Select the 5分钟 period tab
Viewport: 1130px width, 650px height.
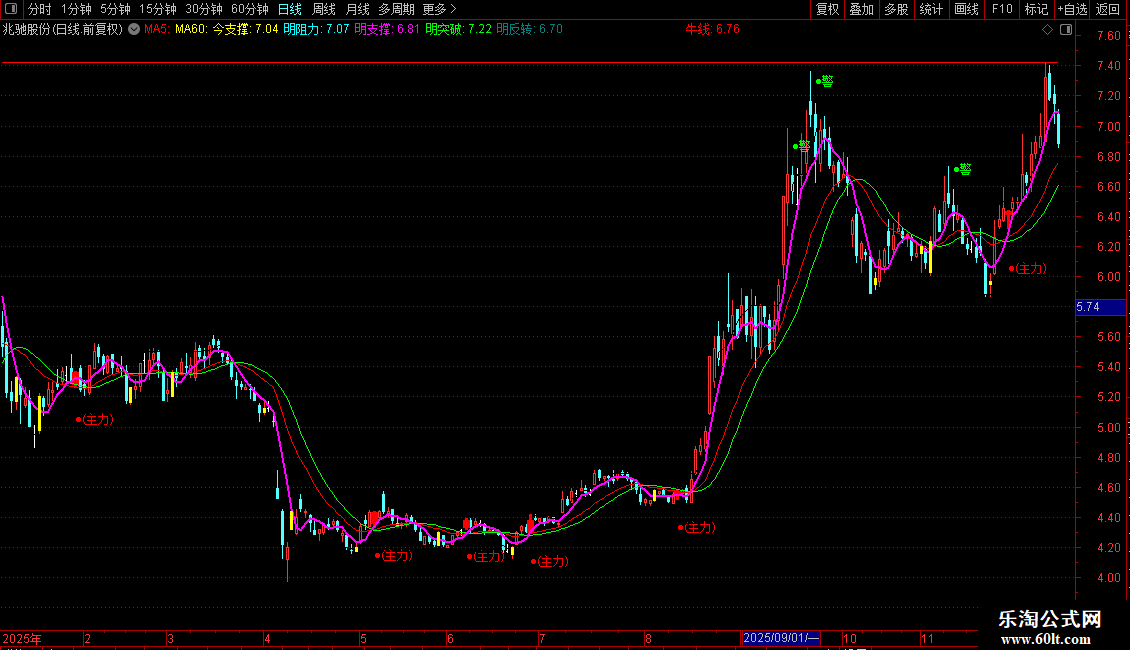115,9
